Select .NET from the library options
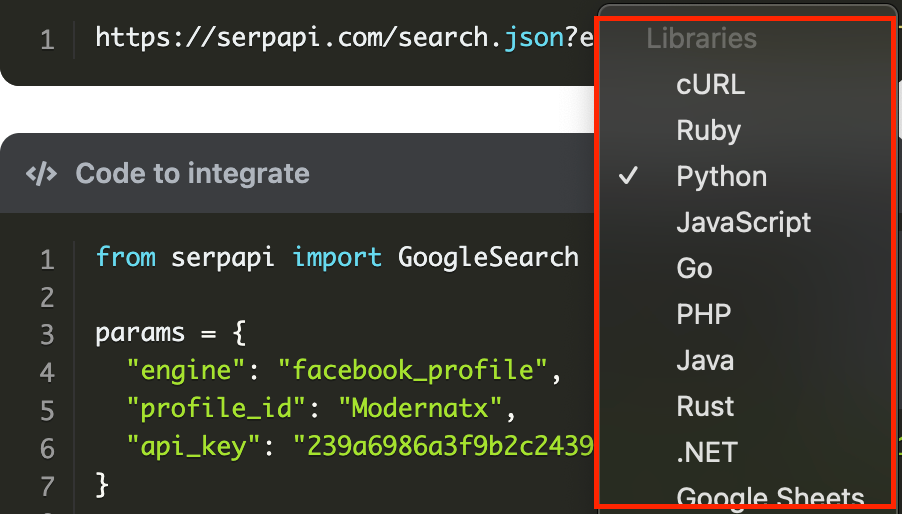The image size is (902, 514). (707, 452)
